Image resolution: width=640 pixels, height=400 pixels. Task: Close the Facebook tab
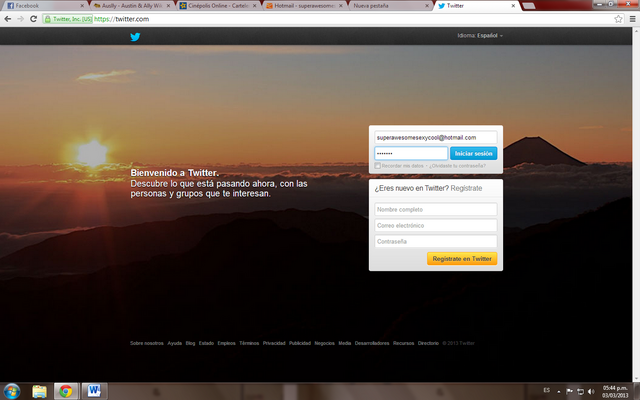82,6
